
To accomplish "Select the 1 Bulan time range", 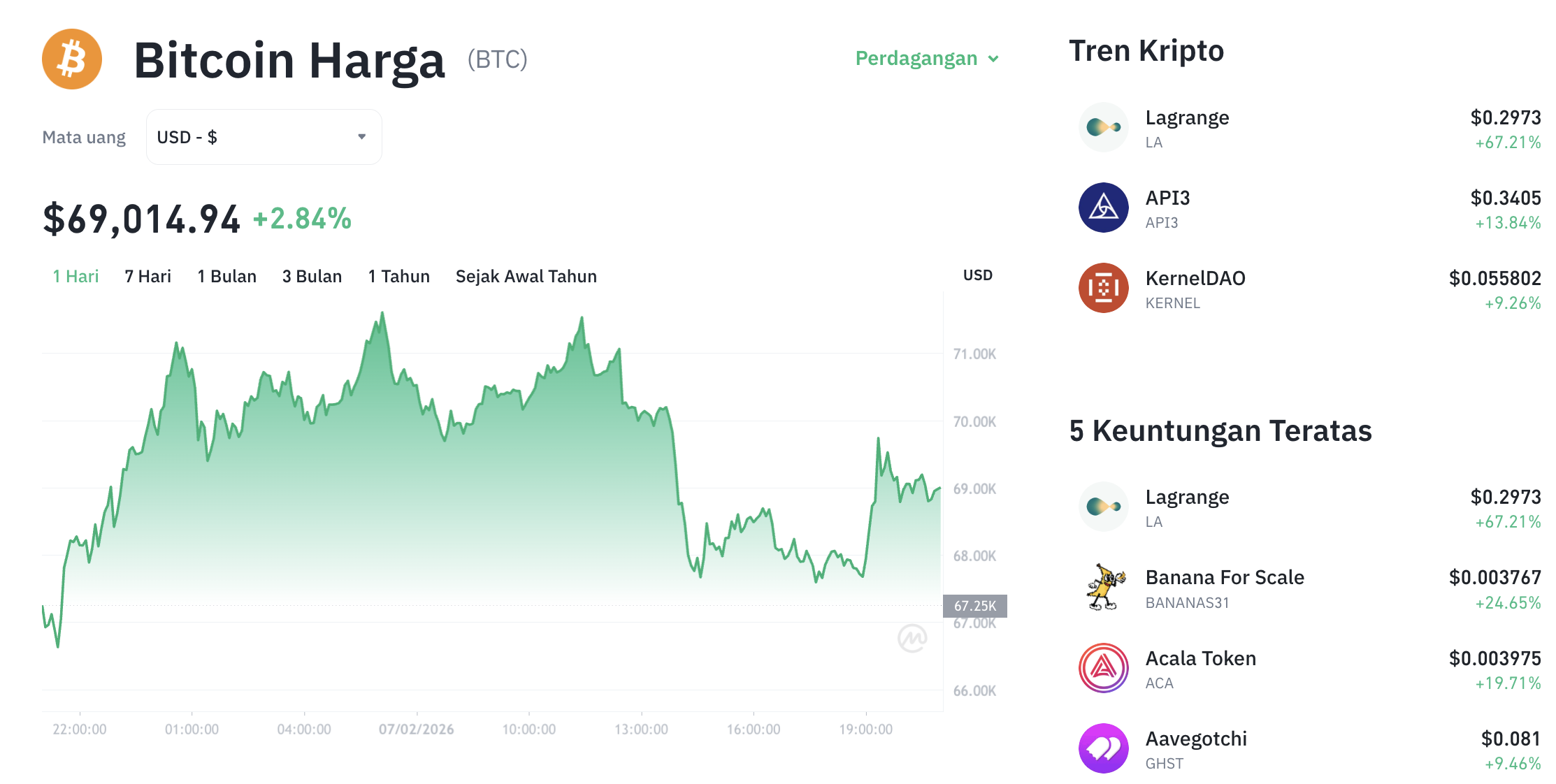I will (x=227, y=276).
